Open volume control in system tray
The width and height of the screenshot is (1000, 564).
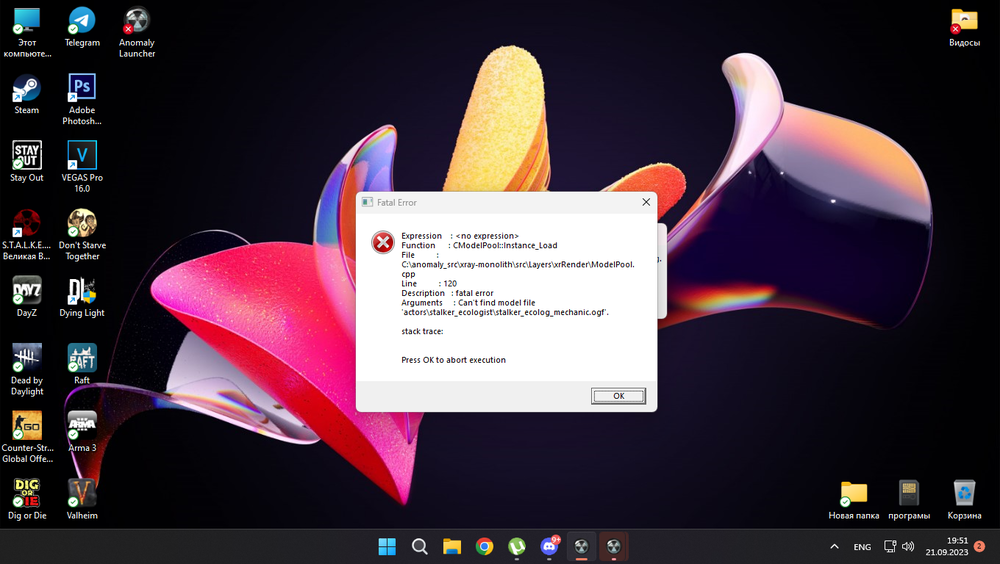[x=908, y=547]
